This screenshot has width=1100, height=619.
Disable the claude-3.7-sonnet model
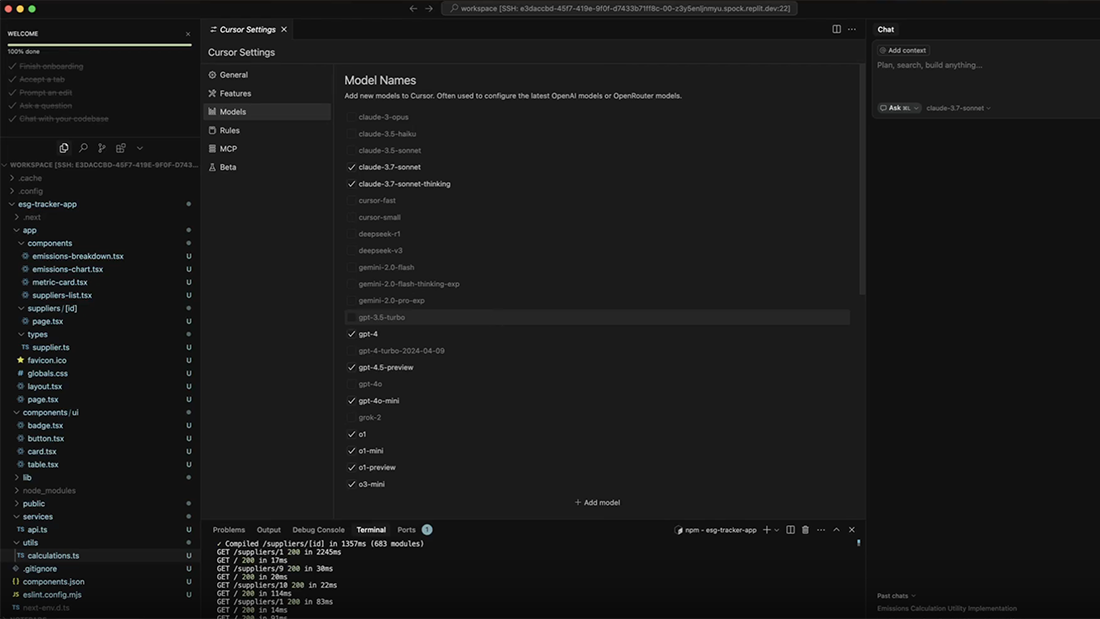coord(351,167)
